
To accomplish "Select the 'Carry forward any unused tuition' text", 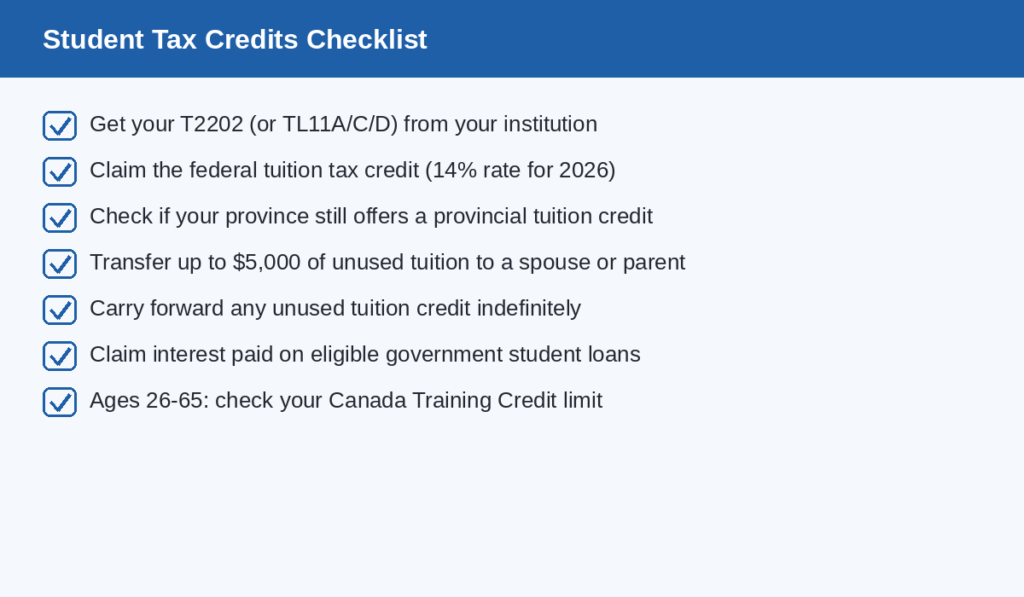I will [336, 308].
